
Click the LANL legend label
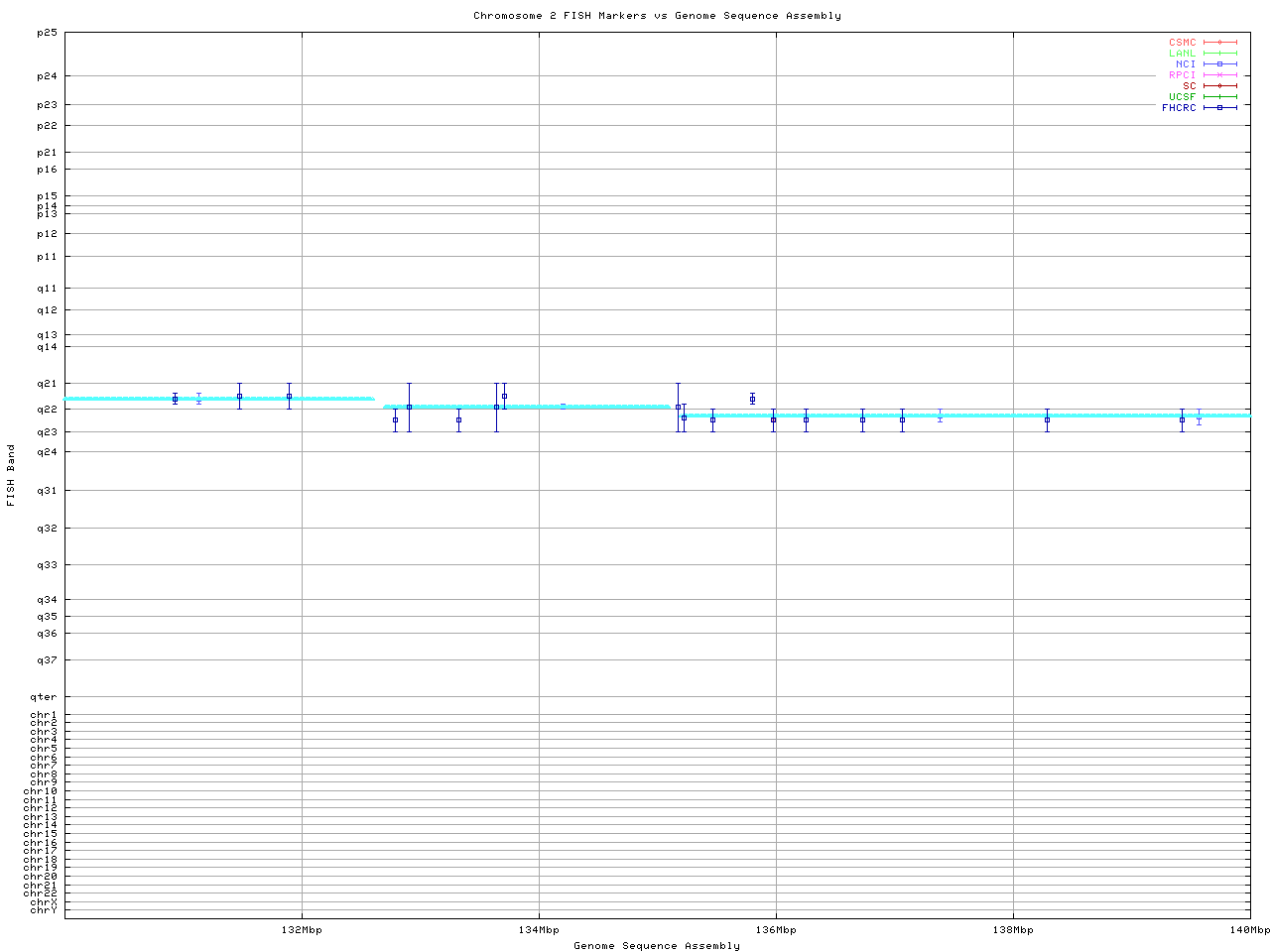tap(1182, 54)
